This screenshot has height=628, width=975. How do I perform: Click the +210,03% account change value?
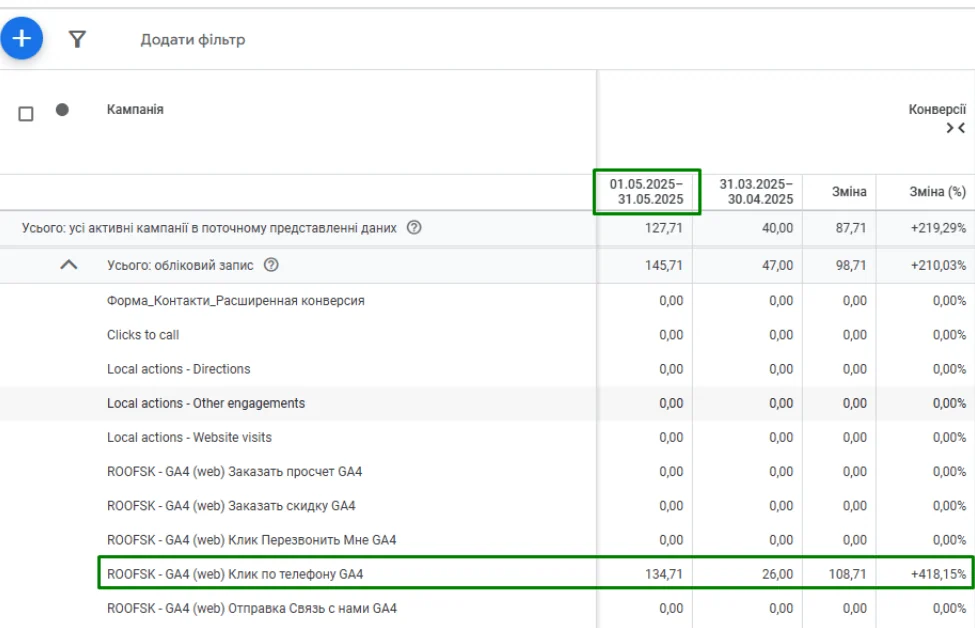(938, 266)
